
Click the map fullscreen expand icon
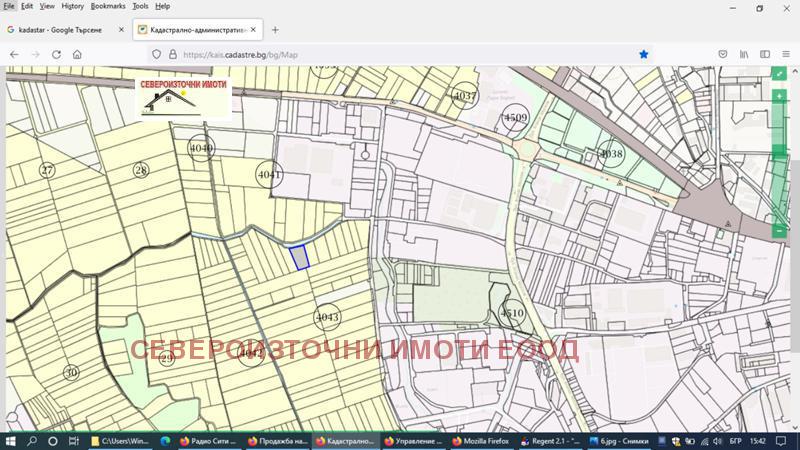779,74
